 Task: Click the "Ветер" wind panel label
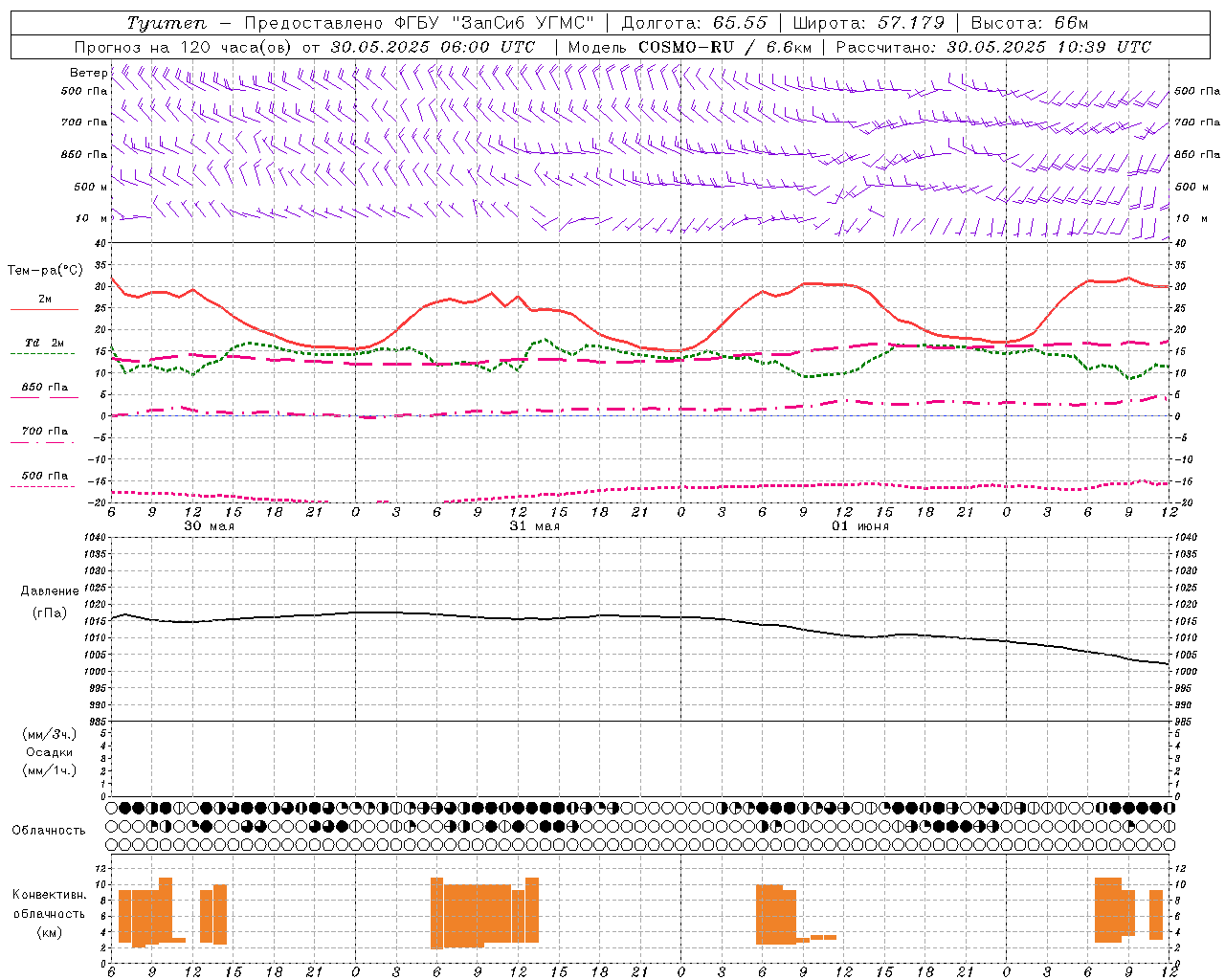(88, 73)
